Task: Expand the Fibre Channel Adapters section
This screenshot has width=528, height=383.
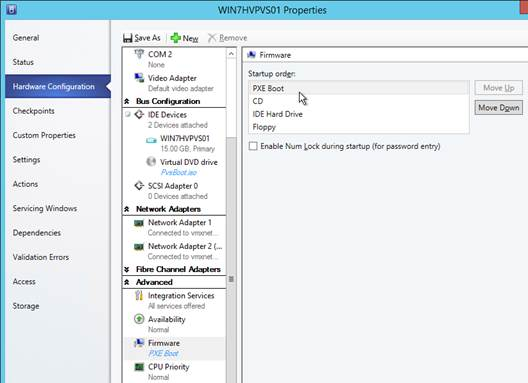Action: pyautogui.click(x=127, y=269)
